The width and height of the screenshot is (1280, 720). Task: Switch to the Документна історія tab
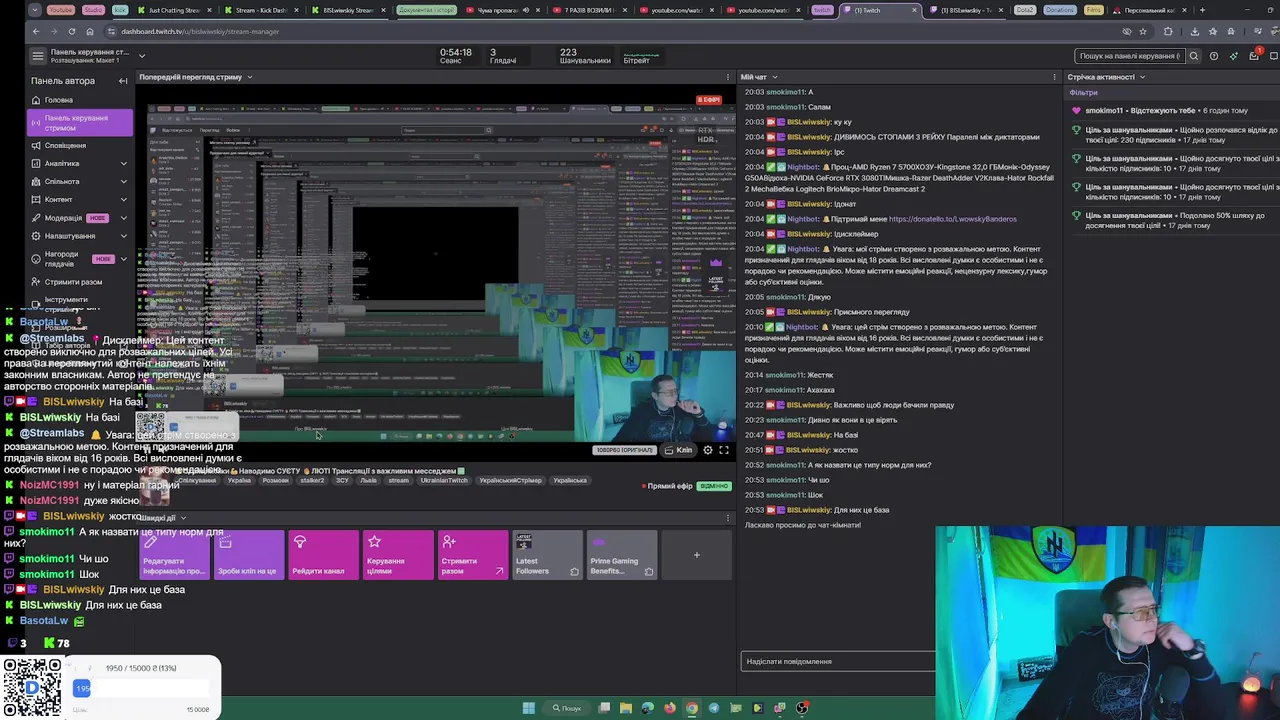tap(426, 10)
